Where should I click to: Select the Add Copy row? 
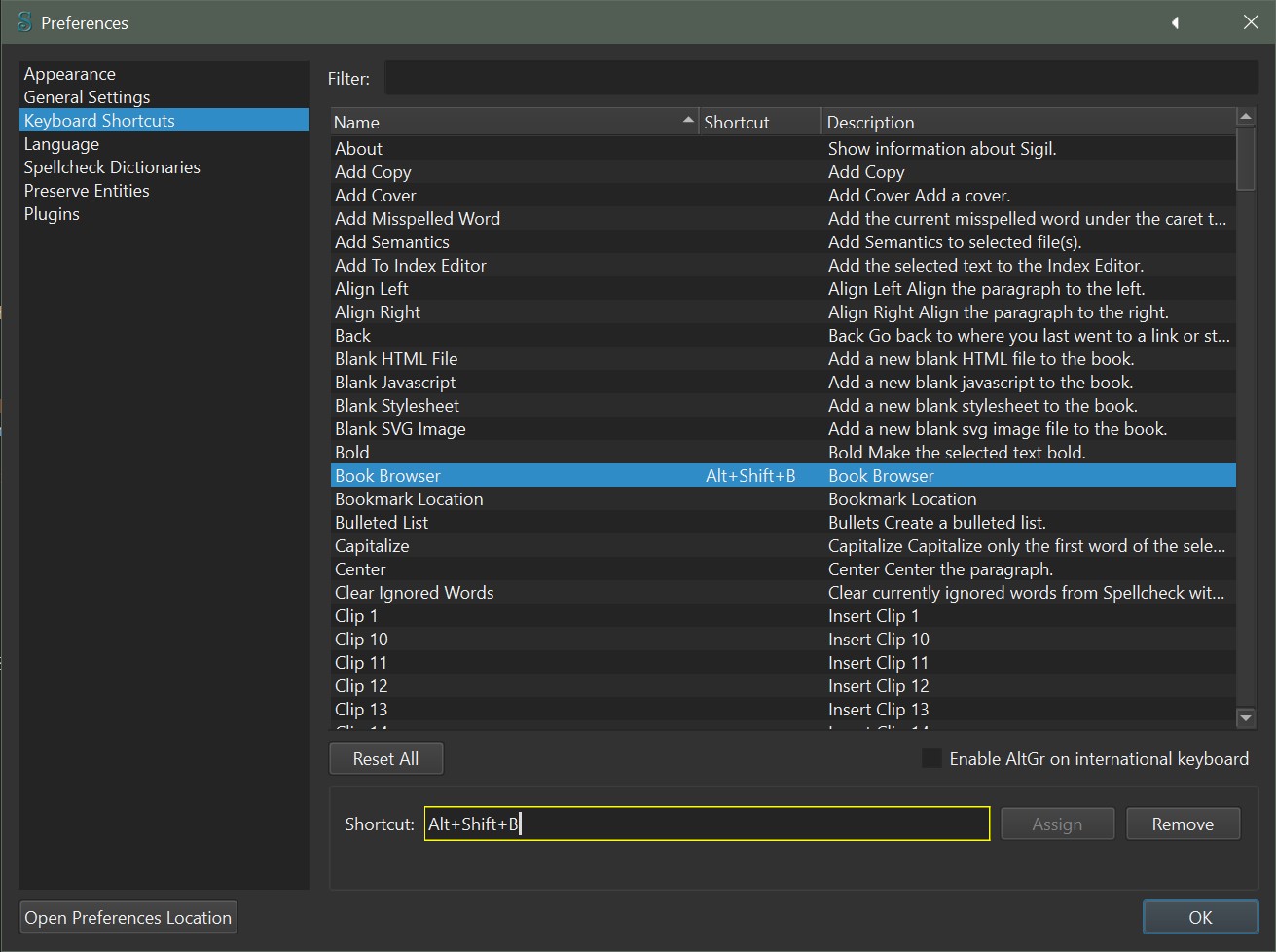[783, 172]
